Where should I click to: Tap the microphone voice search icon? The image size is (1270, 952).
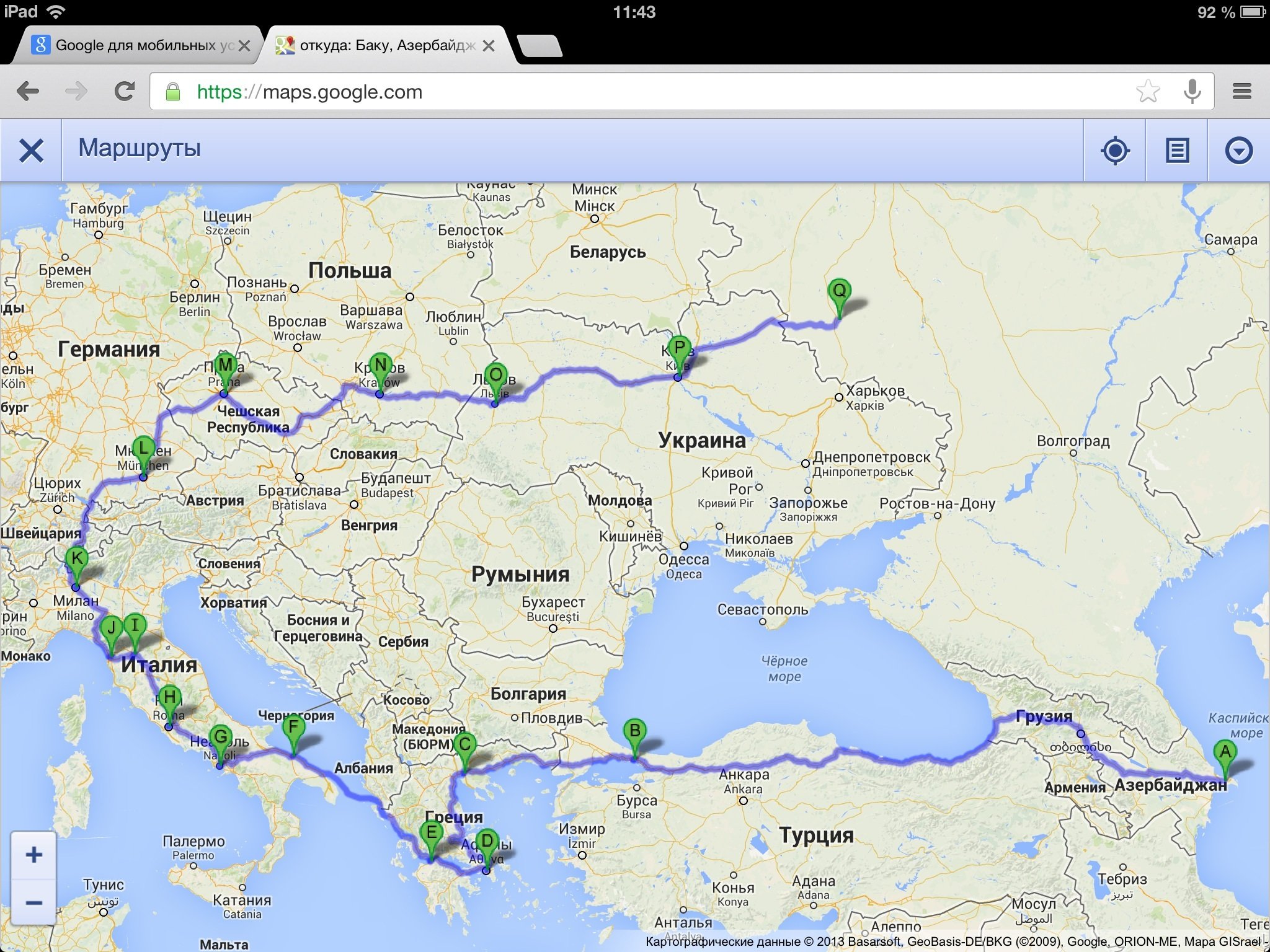pyautogui.click(x=1192, y=92)
